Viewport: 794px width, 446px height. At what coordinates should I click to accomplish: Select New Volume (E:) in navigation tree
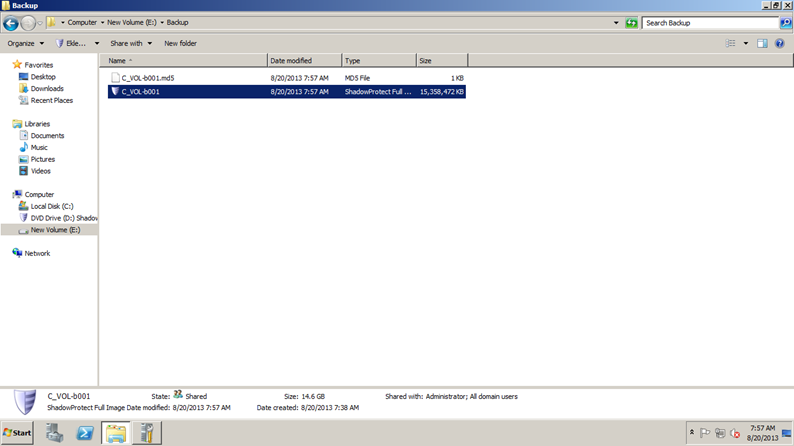[x=50, y=230]
